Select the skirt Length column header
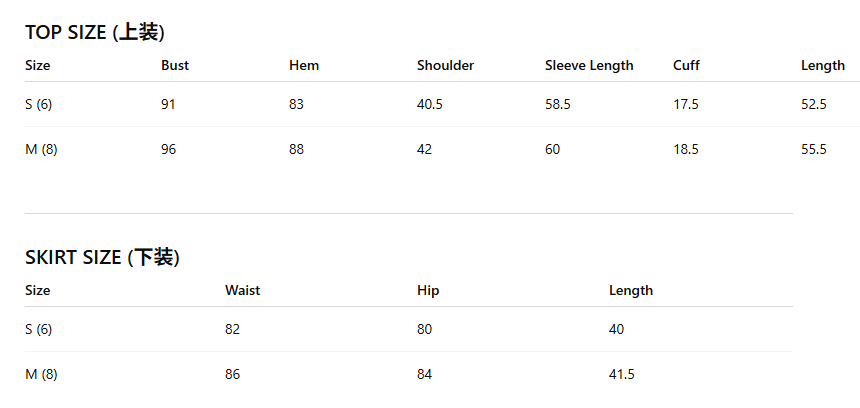Viewport: 860px width, 408px height. (x=631, y=290)
